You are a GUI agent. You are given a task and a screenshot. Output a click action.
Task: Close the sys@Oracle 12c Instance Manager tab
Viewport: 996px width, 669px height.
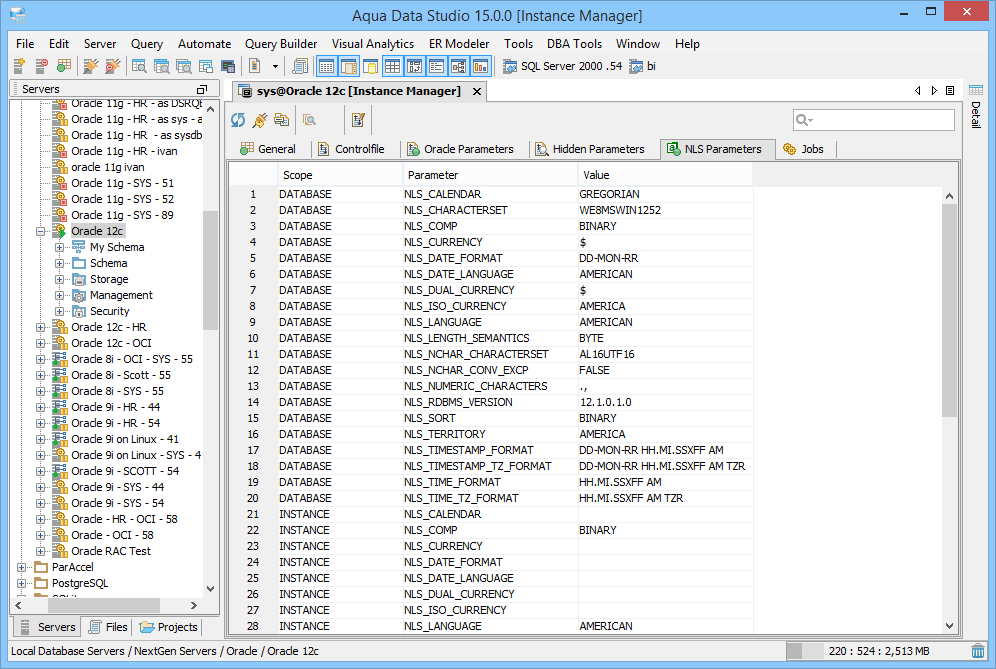tap(476, 91)
